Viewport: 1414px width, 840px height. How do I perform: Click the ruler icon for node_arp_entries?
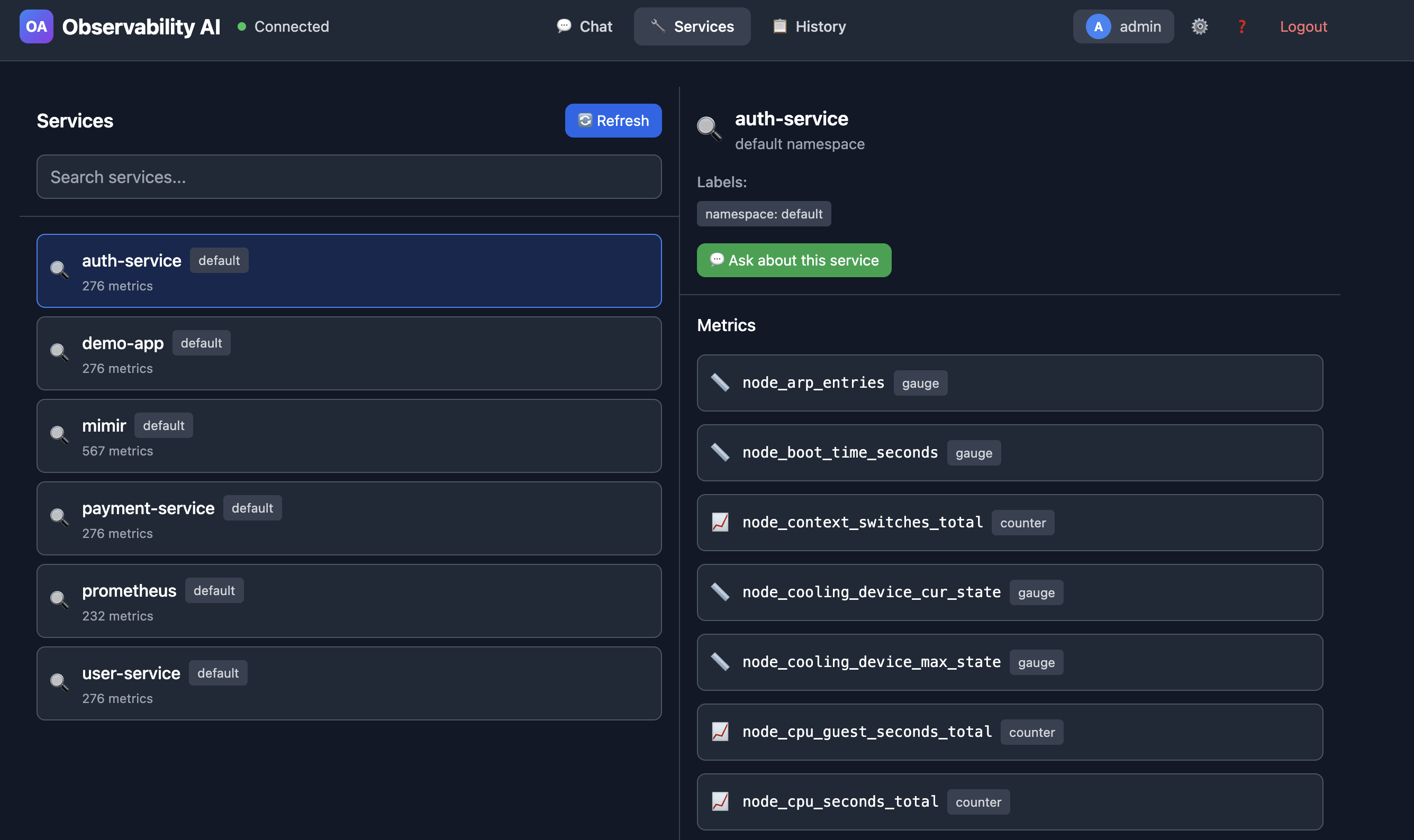(720, 382)
